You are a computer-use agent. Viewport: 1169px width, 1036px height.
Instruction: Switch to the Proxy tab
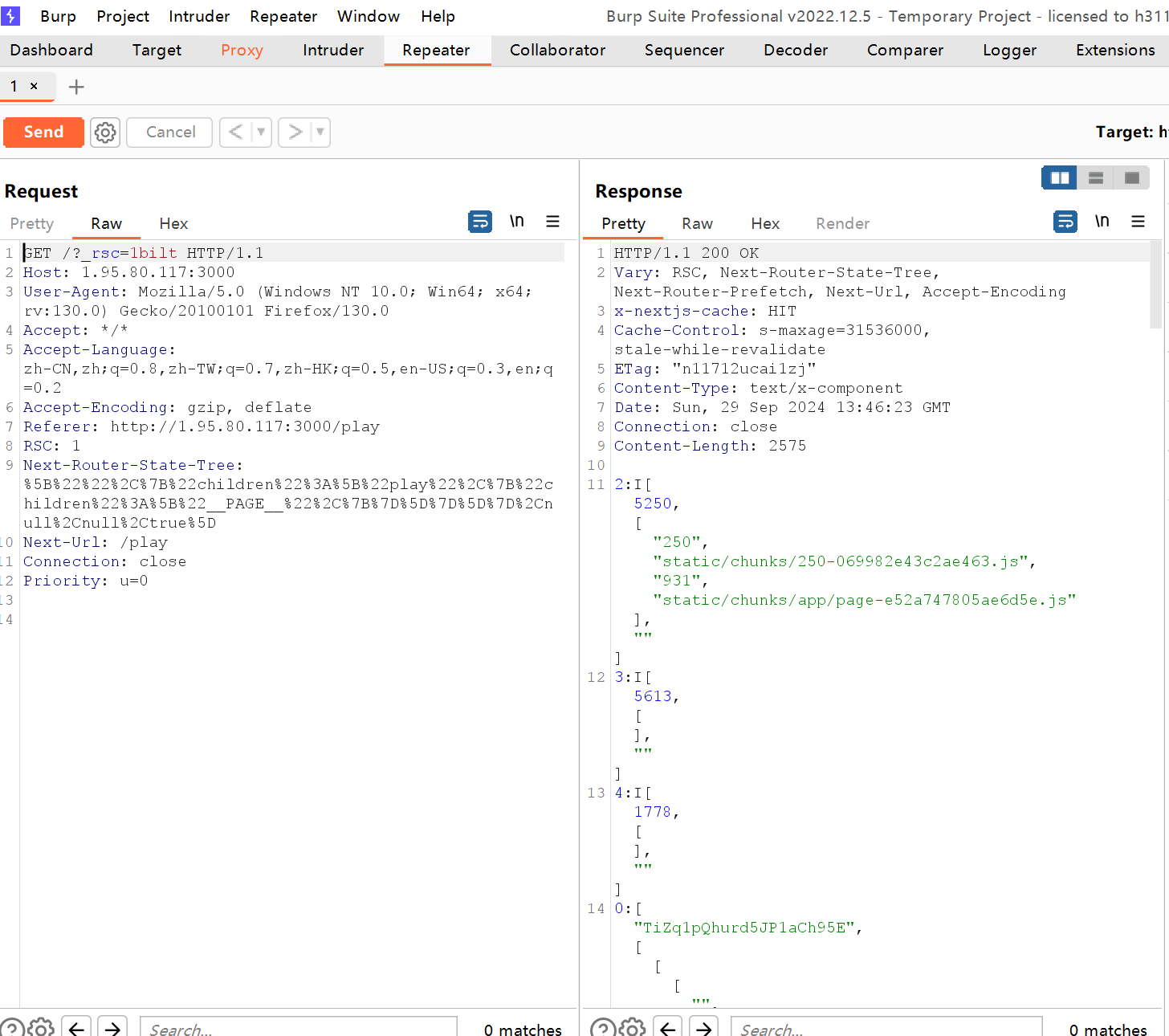coord(242,50)
